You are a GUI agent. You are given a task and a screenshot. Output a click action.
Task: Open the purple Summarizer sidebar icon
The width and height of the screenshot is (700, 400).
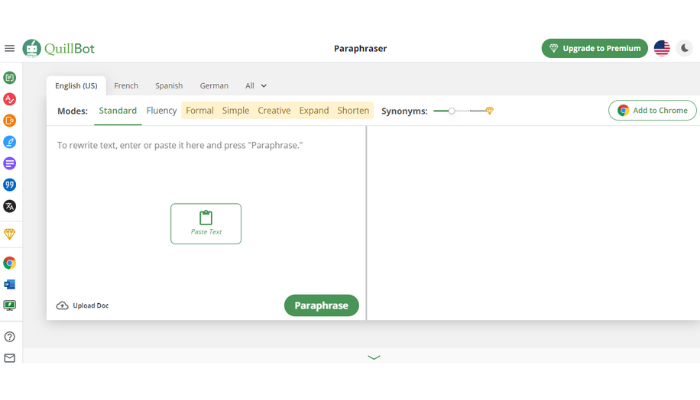pos(9,163)
